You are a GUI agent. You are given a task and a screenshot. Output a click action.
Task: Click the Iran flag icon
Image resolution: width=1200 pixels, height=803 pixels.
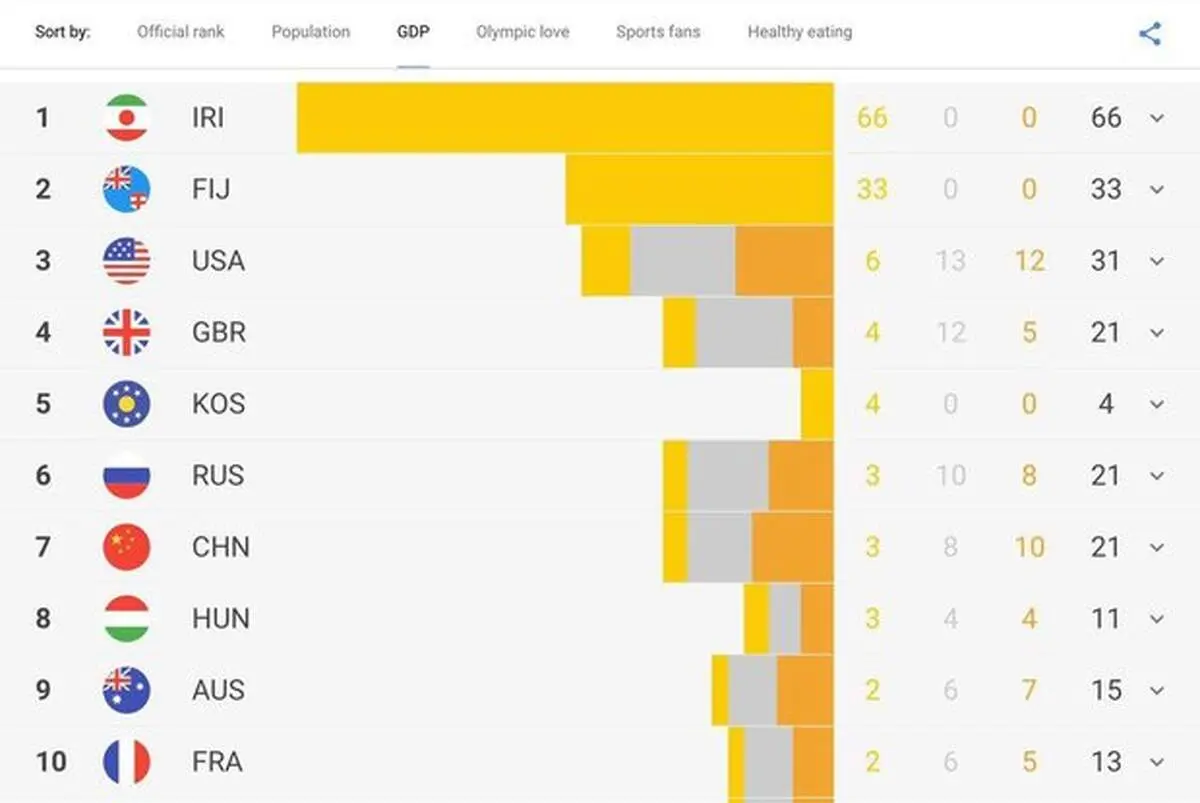pos(127,118)
